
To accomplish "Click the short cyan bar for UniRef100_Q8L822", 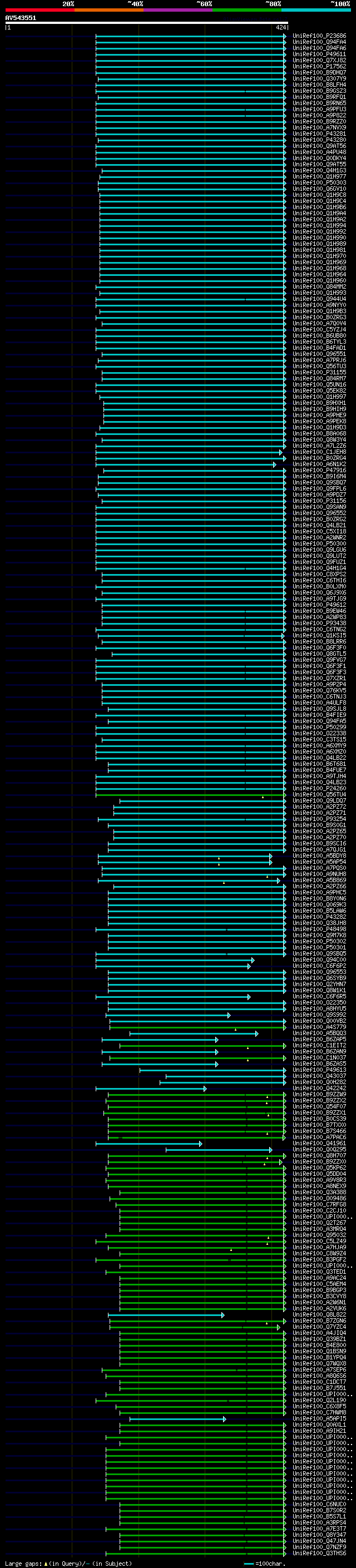I will coord(166,1315).
